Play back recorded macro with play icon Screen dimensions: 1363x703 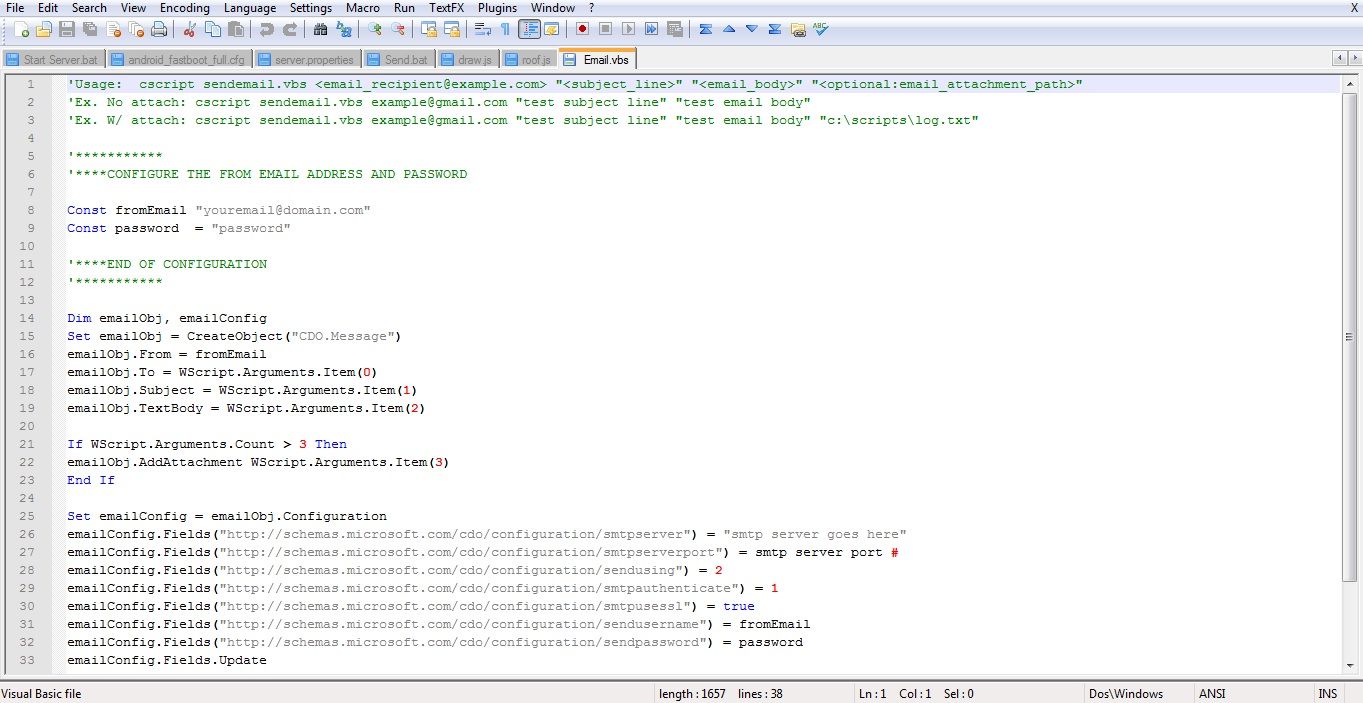628,30
